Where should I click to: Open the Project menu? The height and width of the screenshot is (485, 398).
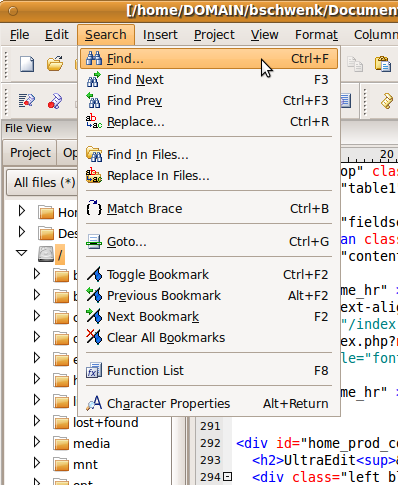214,35
